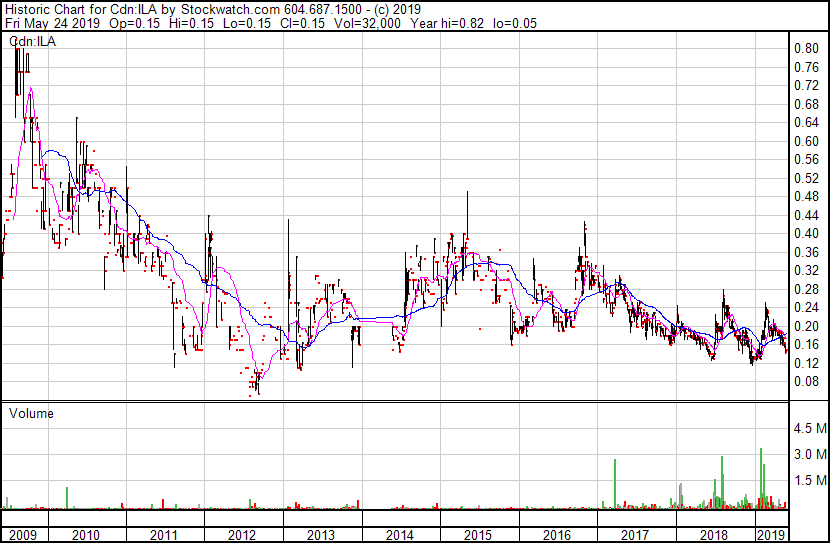Viewport: 830px width, 543px height.
Task: Select the 2015 year marker on timeline
Action: (x=479, y=534)
